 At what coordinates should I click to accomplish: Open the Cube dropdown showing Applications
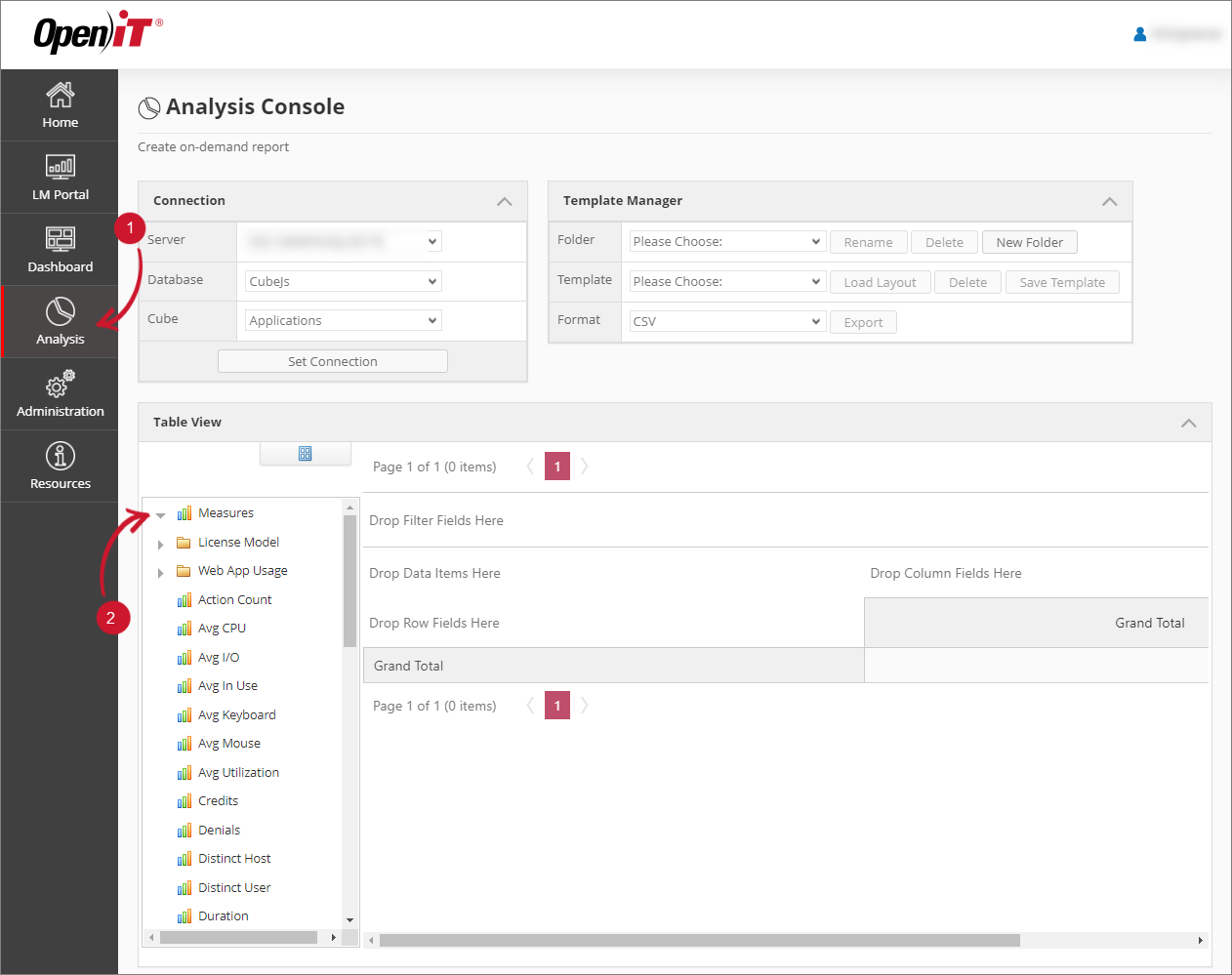pos(344,321)
